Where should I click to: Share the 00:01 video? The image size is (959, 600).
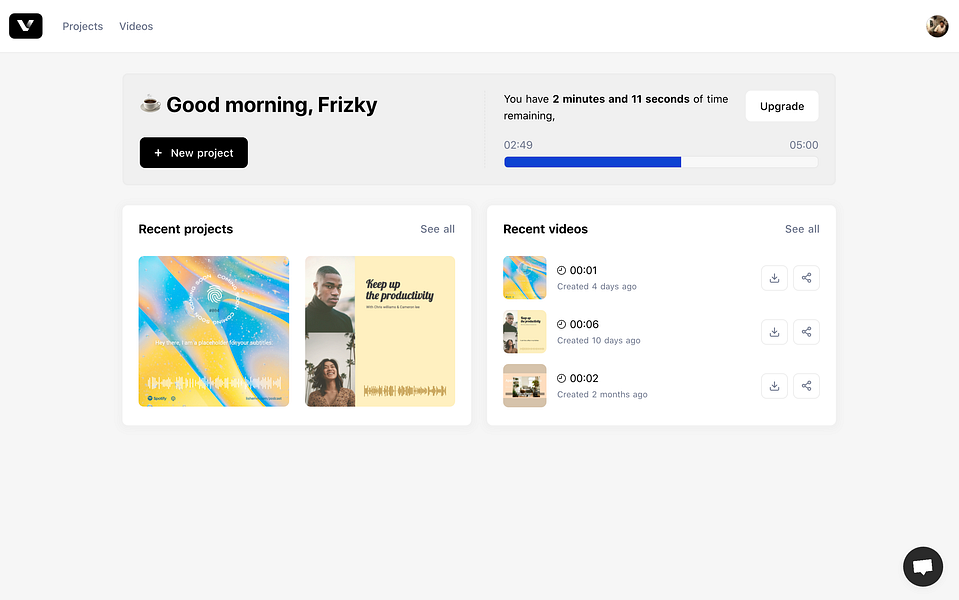[806, 278]
